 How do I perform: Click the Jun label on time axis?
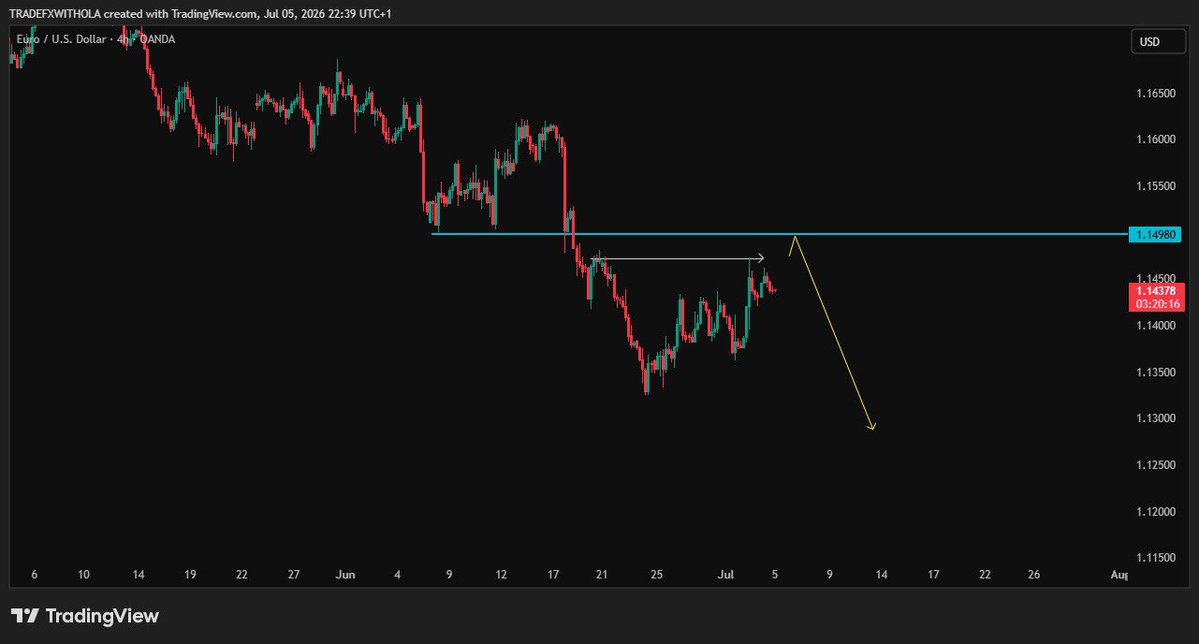click(345, 574)
